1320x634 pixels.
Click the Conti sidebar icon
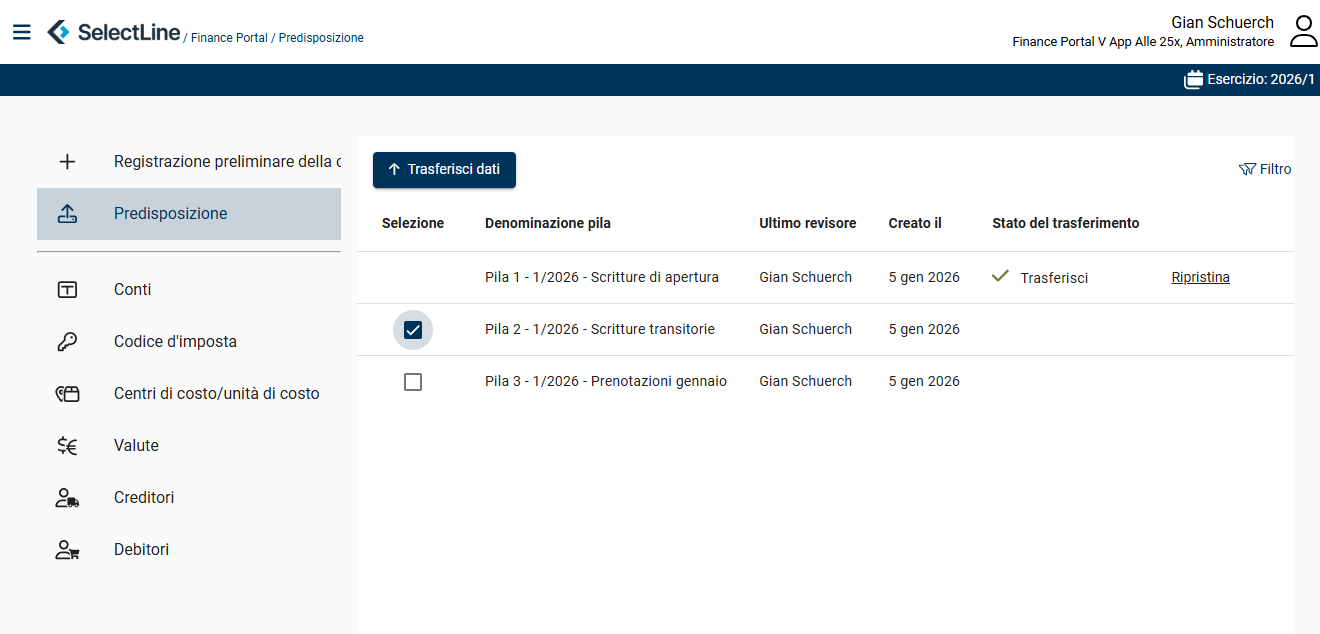tap(67, 290)
